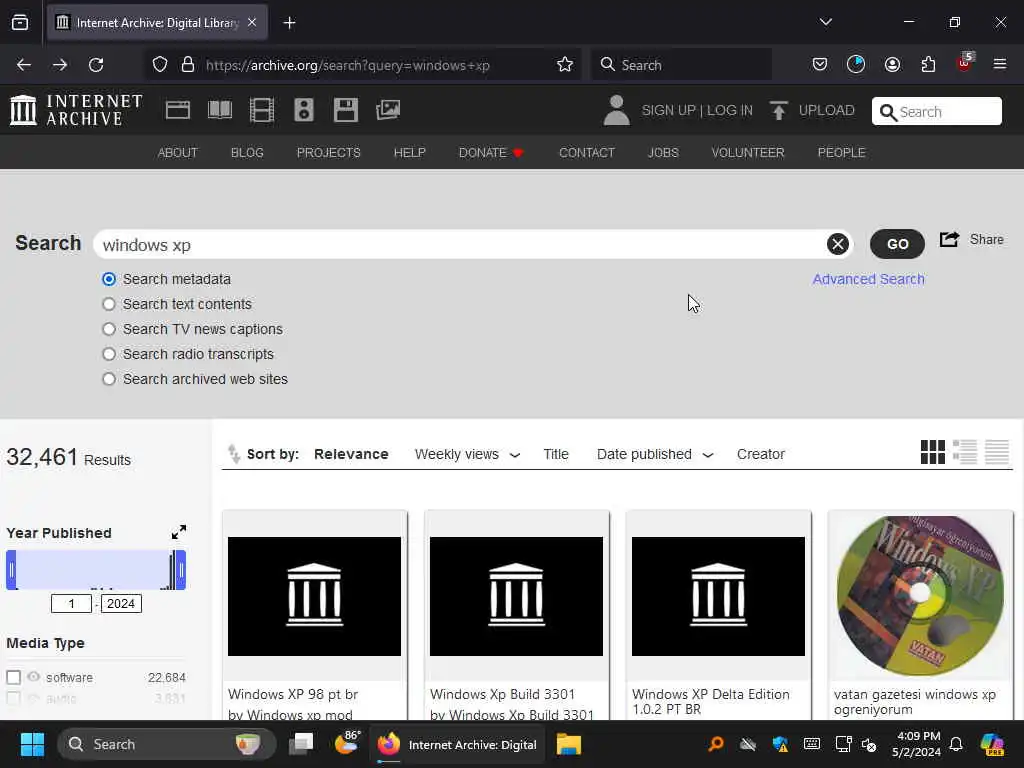Open the Software floppy disk icon
1024x768 pixels.
(x=345, y=110)
